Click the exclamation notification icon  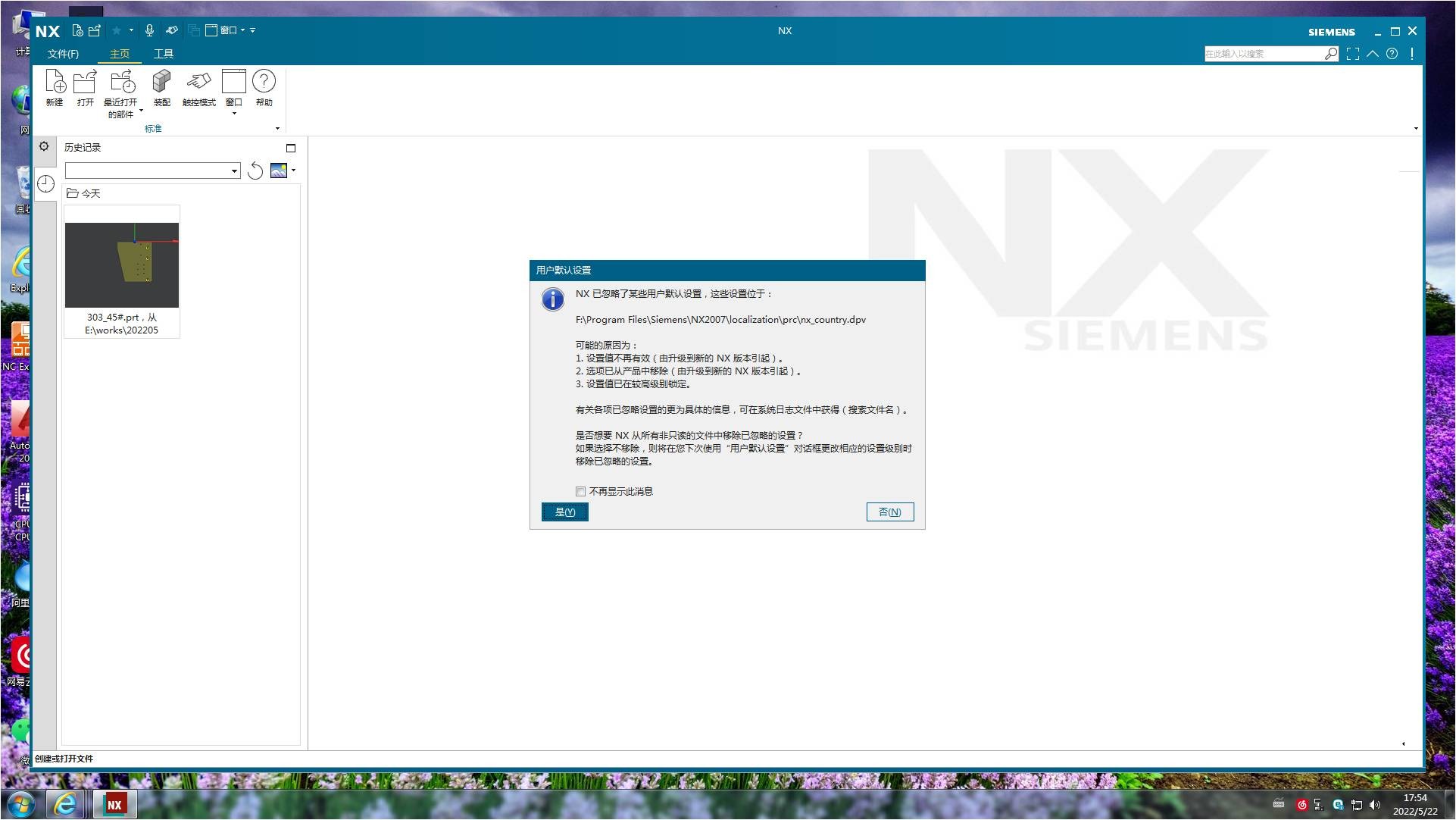coord(1412,54)
